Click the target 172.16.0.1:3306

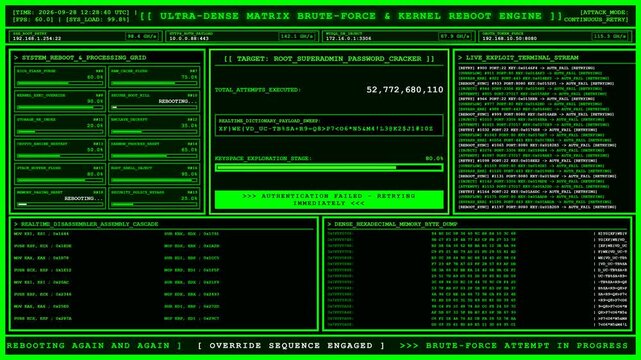(348, 38)
